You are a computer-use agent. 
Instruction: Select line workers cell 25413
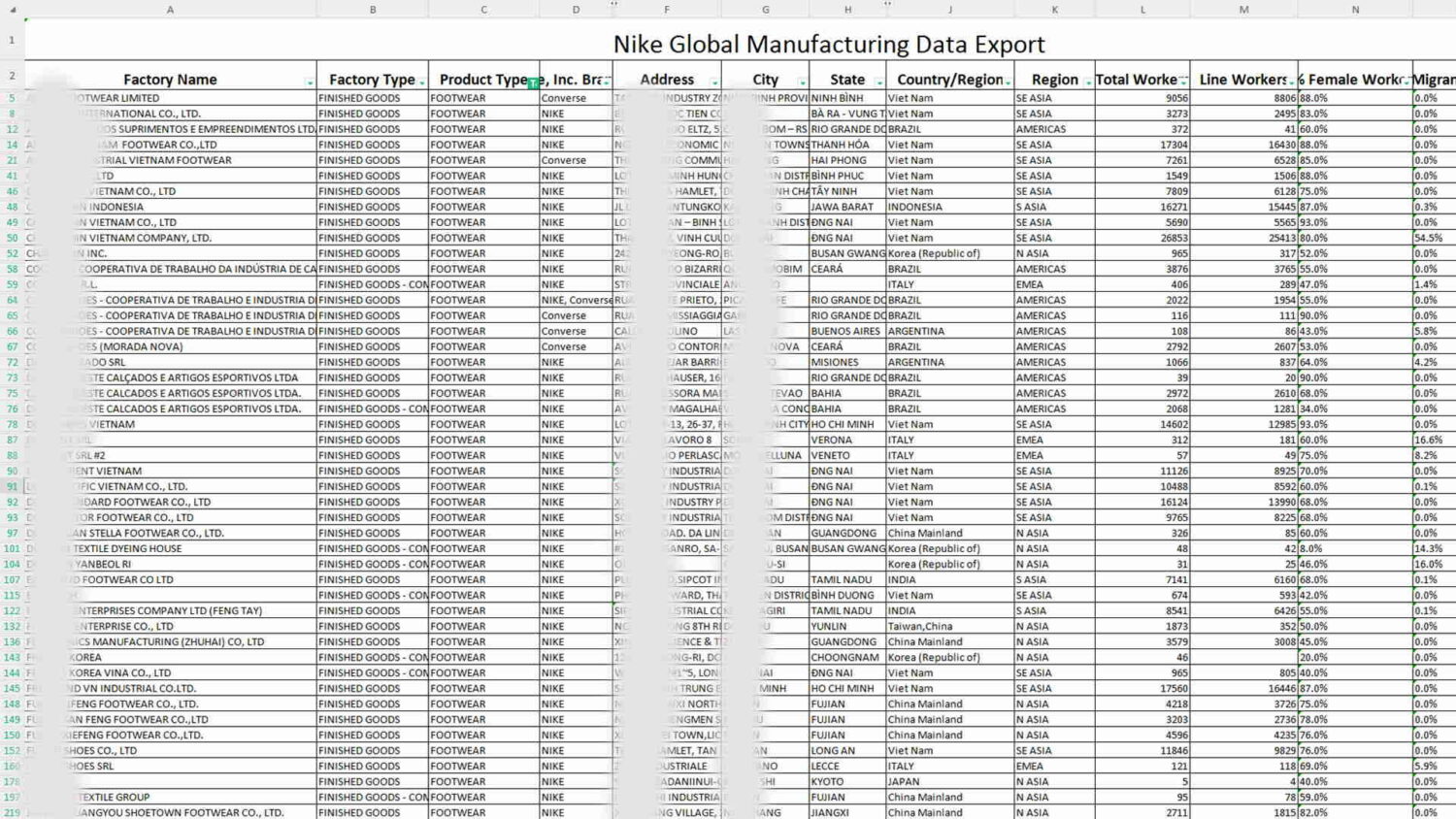point(1244,238)
